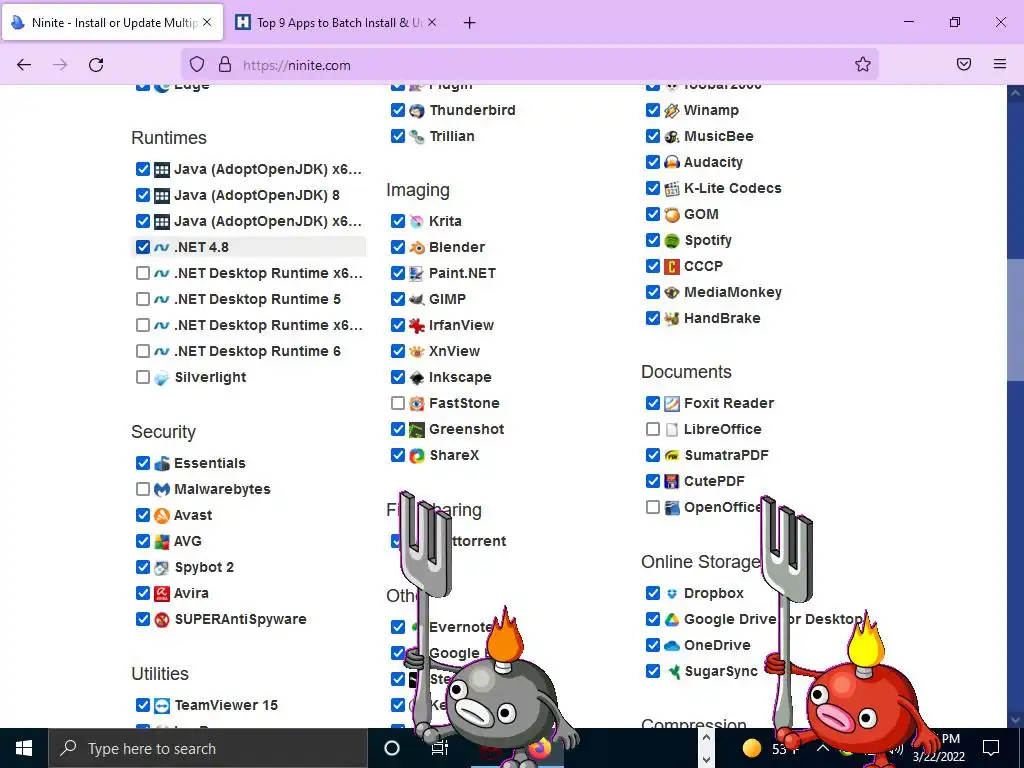Check the .NET Desktop Runtime 6 checkbox
This screenshot has height=768, width=1024.
tap(143, 351)
